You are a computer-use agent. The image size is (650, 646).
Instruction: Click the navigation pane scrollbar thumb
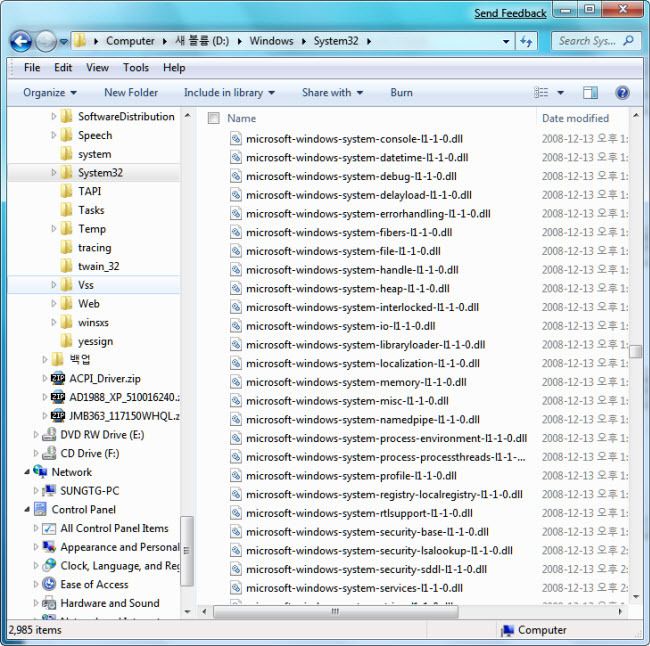187,551
